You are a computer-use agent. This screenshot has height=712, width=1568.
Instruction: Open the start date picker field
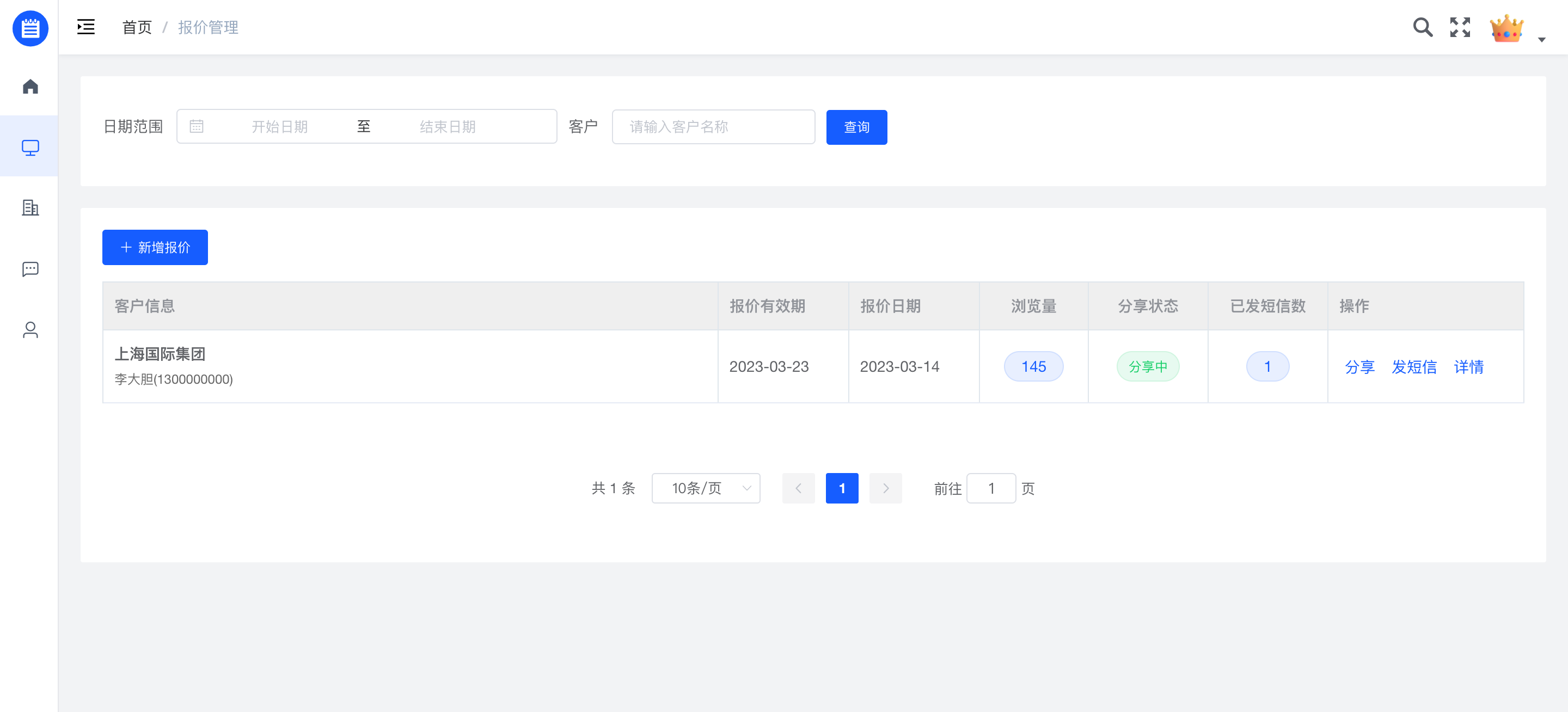[279, 127]
